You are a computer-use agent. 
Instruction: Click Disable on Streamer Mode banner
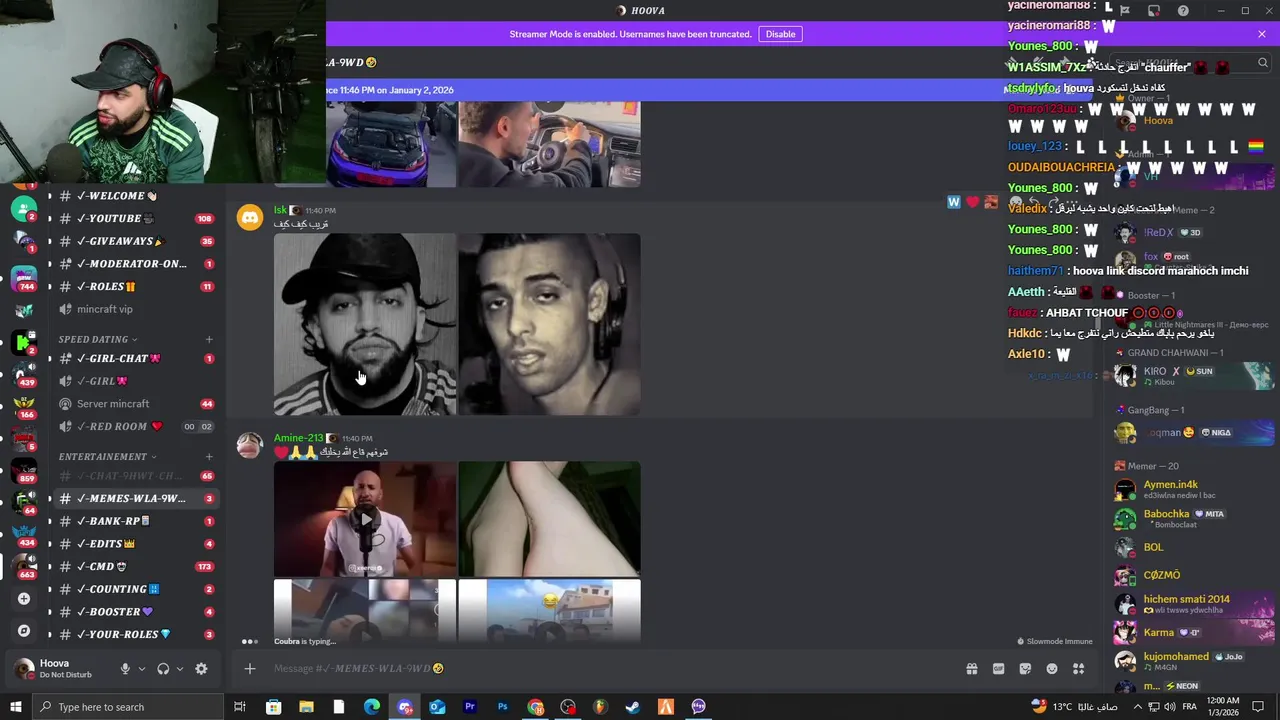tap(780, 34)
